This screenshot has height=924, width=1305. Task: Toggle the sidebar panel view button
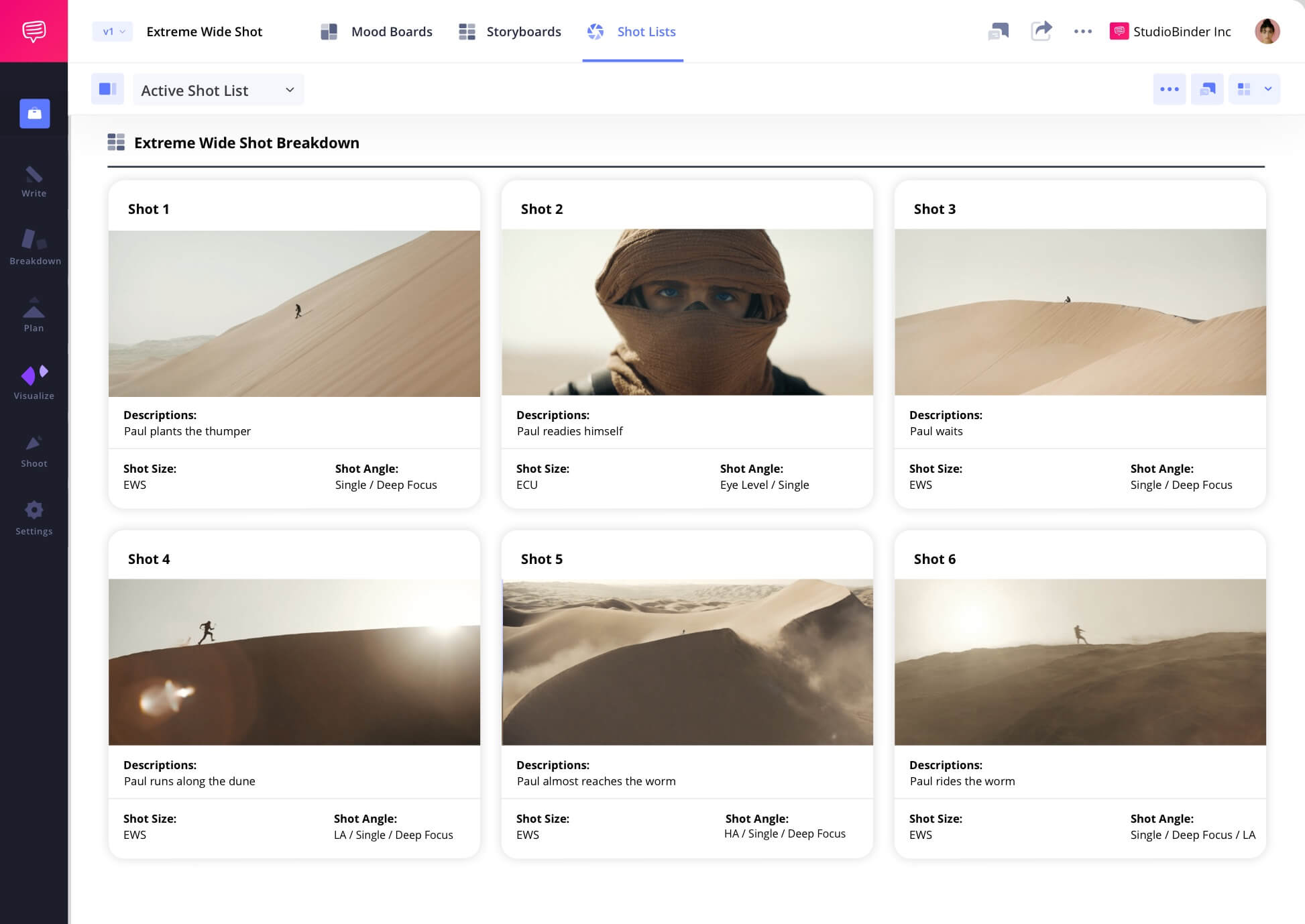(x=107, y=89)
